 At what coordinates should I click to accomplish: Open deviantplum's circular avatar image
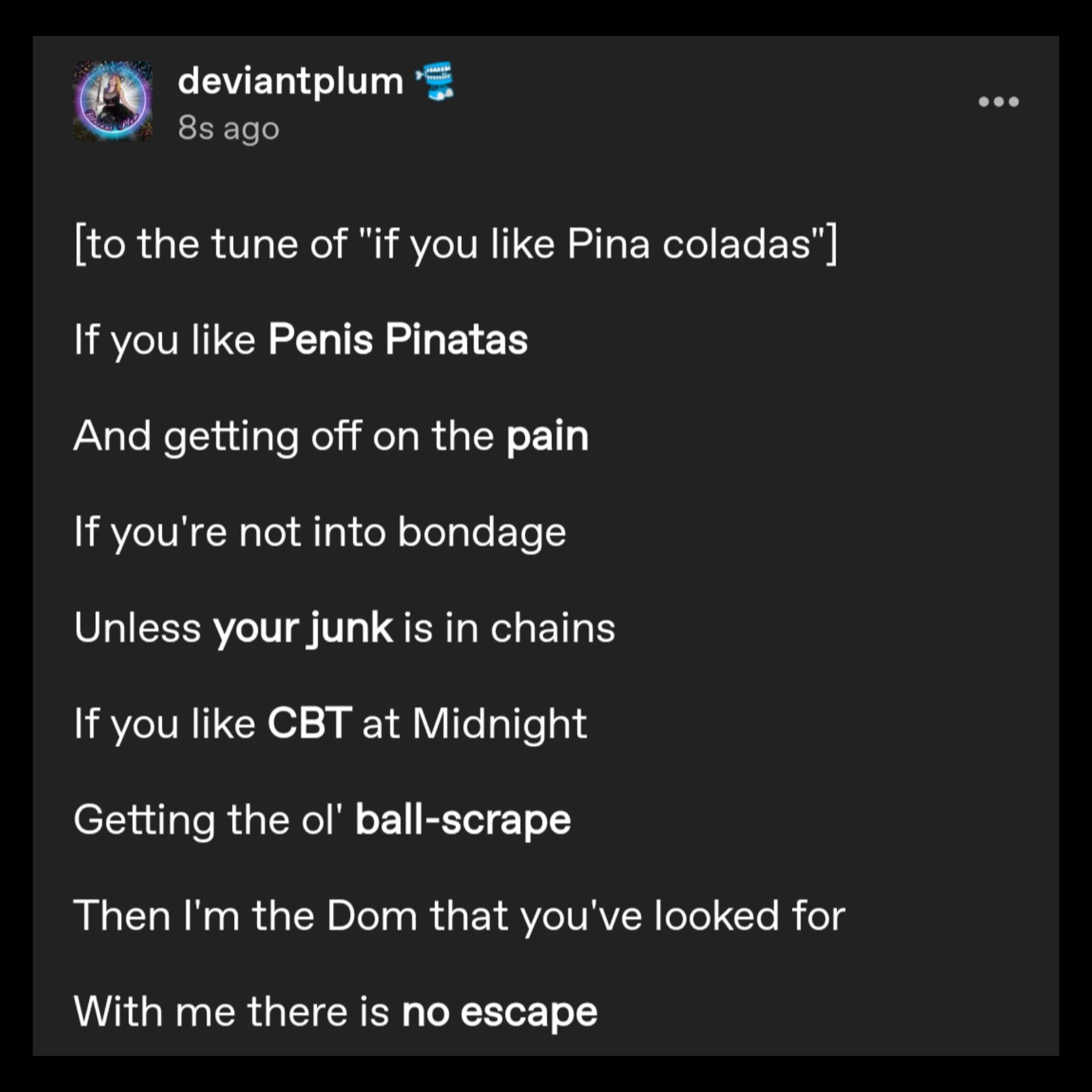(x=112, y=101)
